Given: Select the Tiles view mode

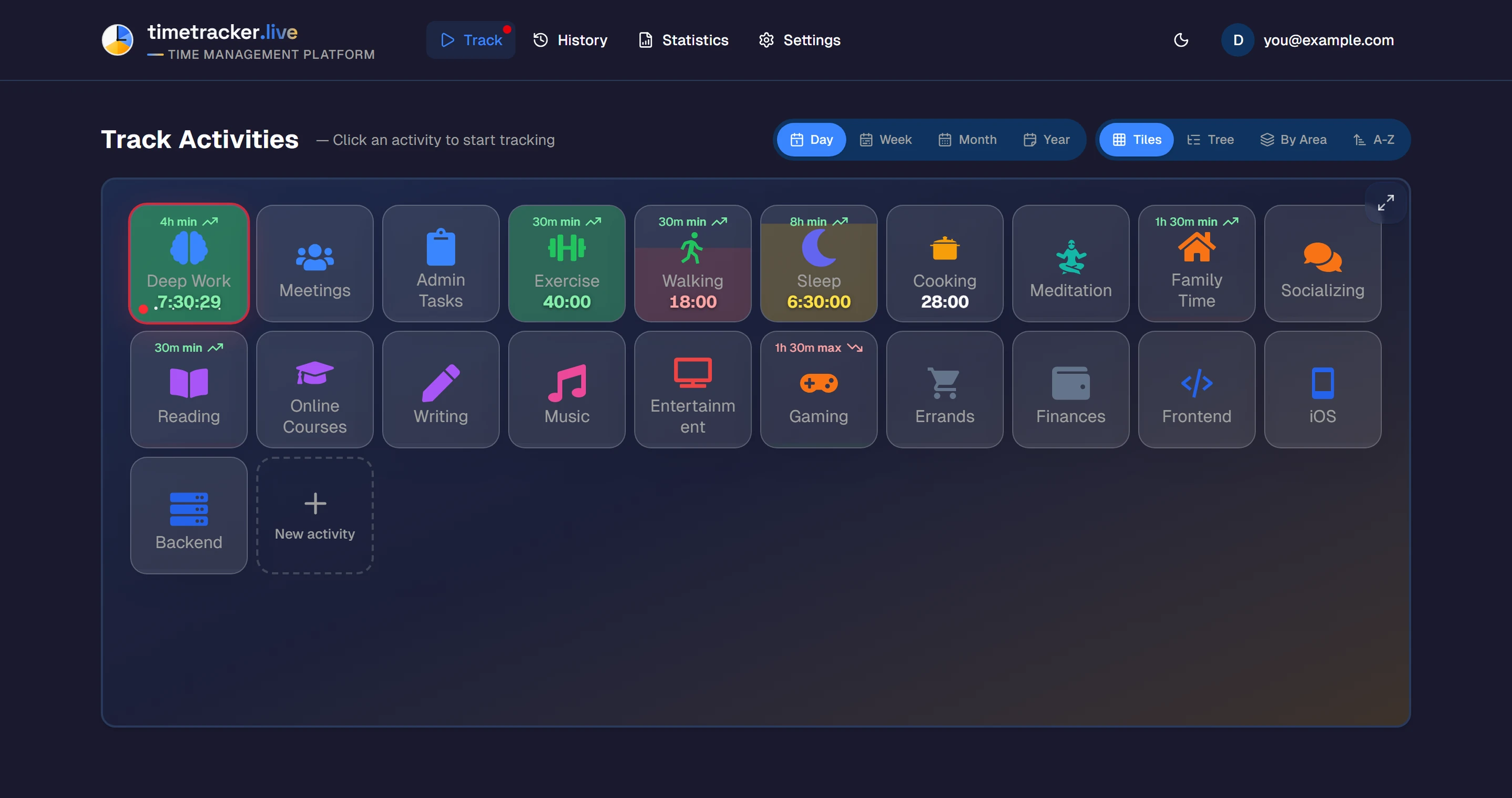Looking at the screenshot, I should [x=1136, y=140].
